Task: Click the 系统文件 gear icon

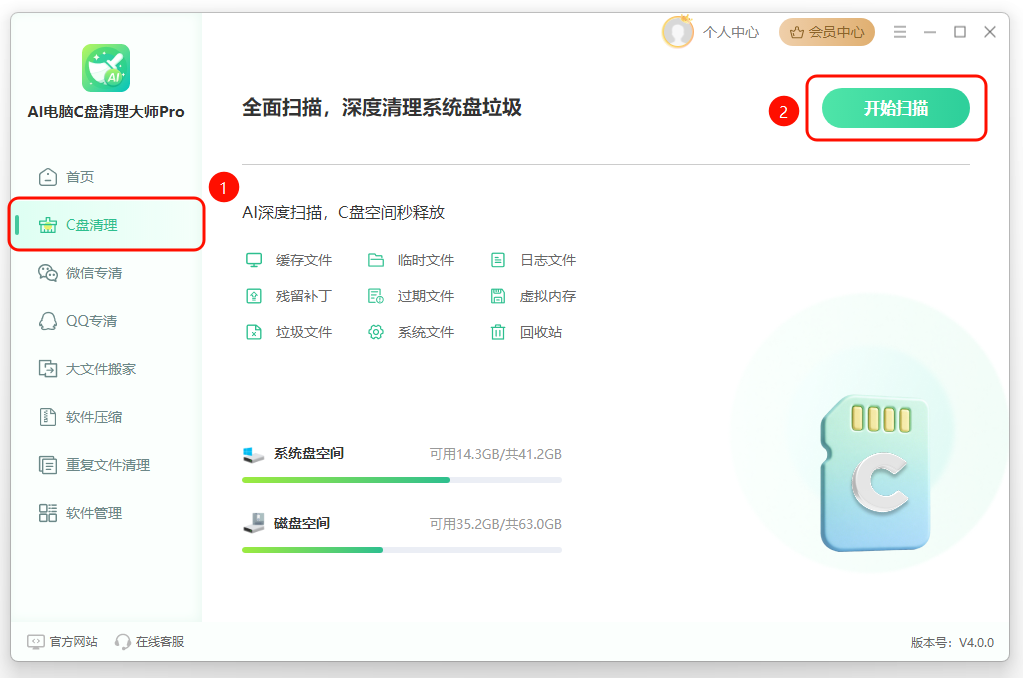Action: click(376, 332)
